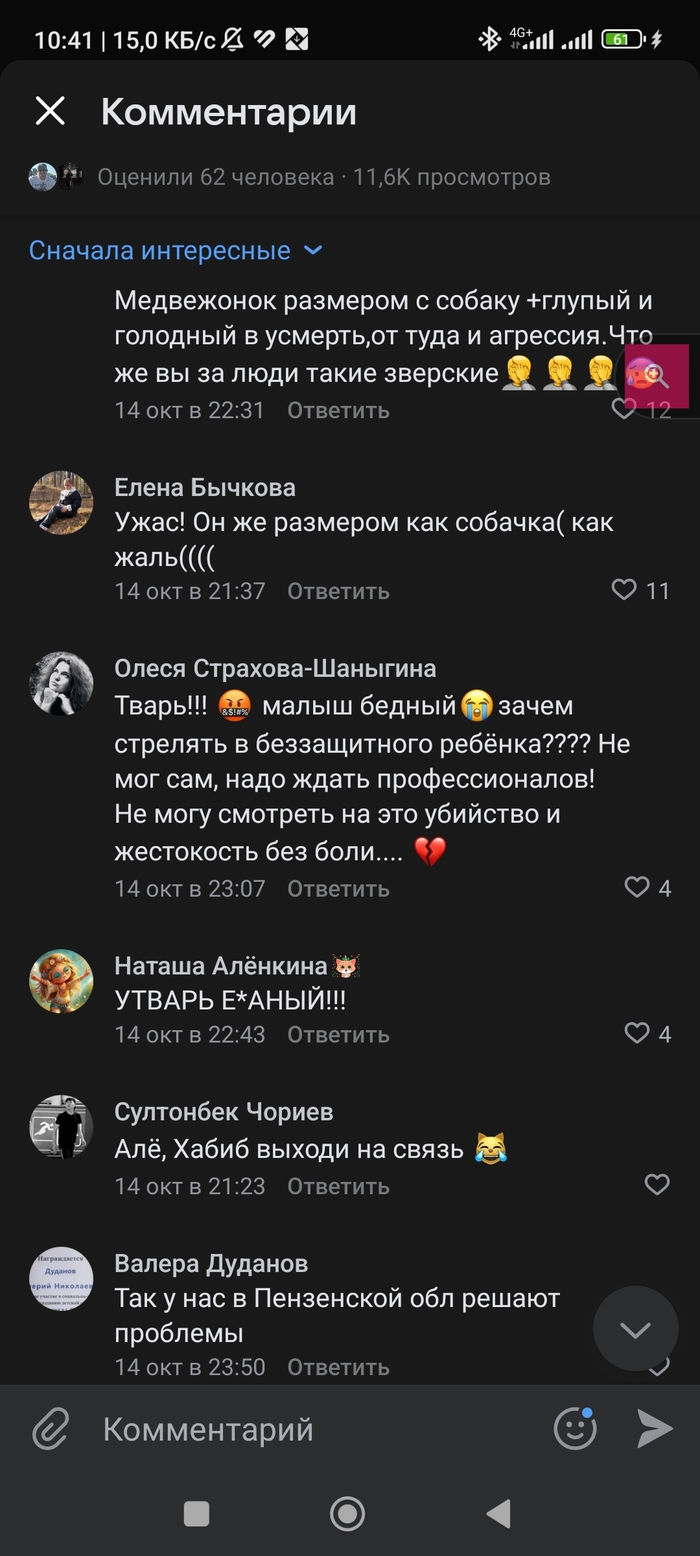Reply to Валера Дуданов's comment
The width and height of the screenshot is (700, 1556).
click(338, 1367)
